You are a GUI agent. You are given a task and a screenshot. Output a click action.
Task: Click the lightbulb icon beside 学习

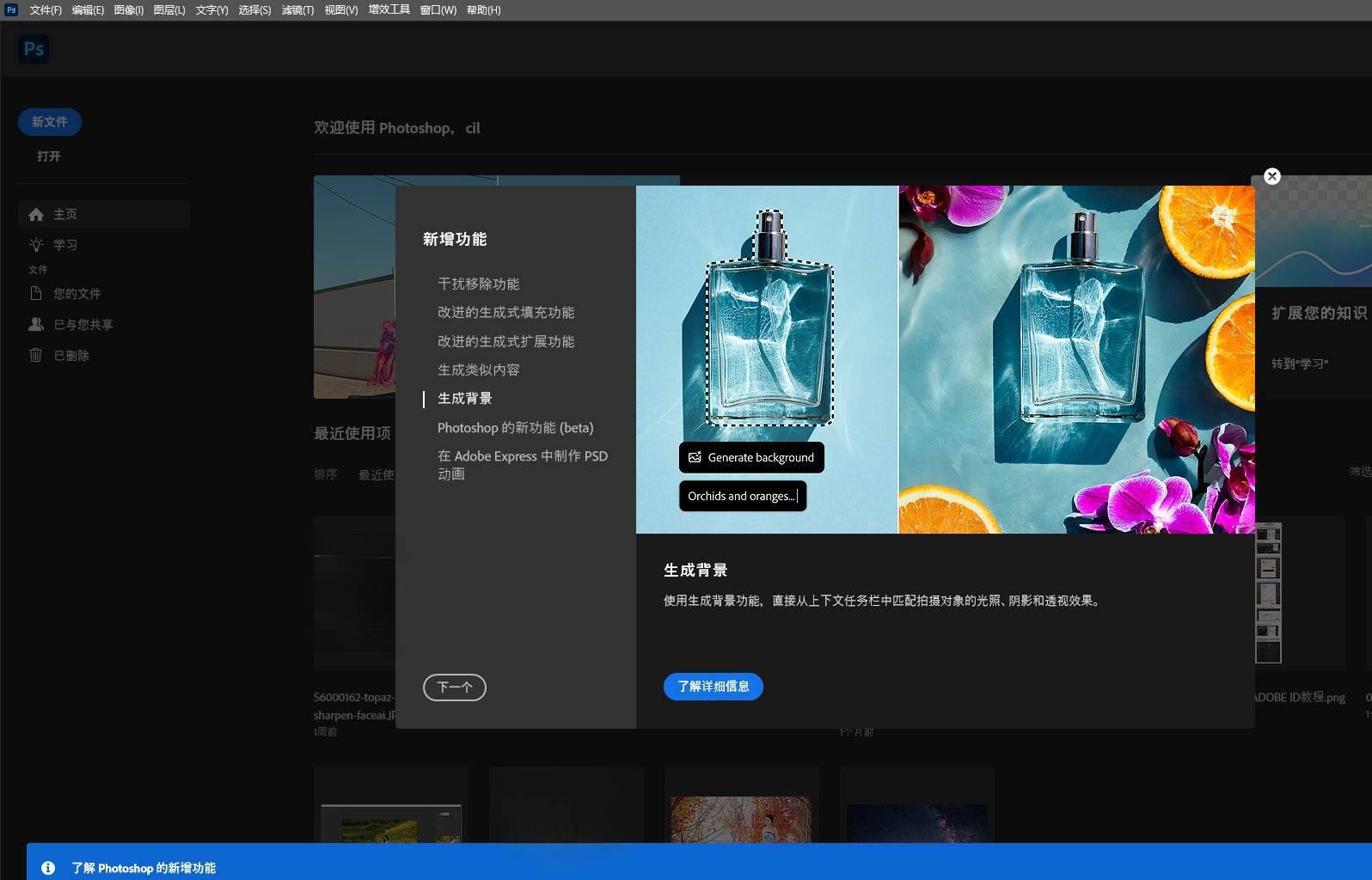click(x=36, y=245)
